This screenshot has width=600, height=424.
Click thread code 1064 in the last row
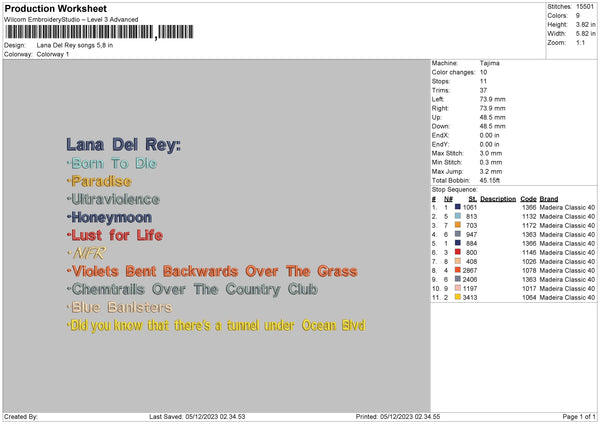tap(529, 297)
